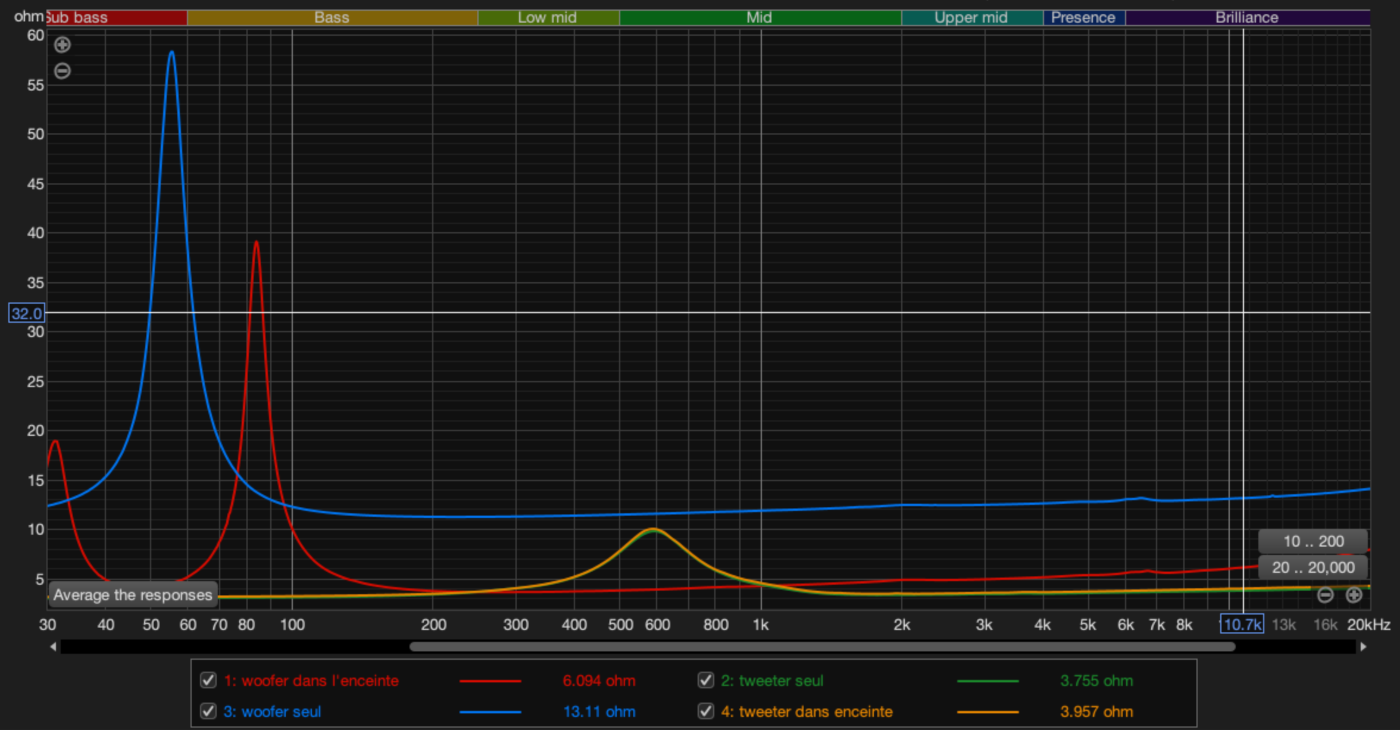Zoom in the frequency axis with plus icon
The width and height of the screenshot is (1400, 730).
(x=1354, y=595)
